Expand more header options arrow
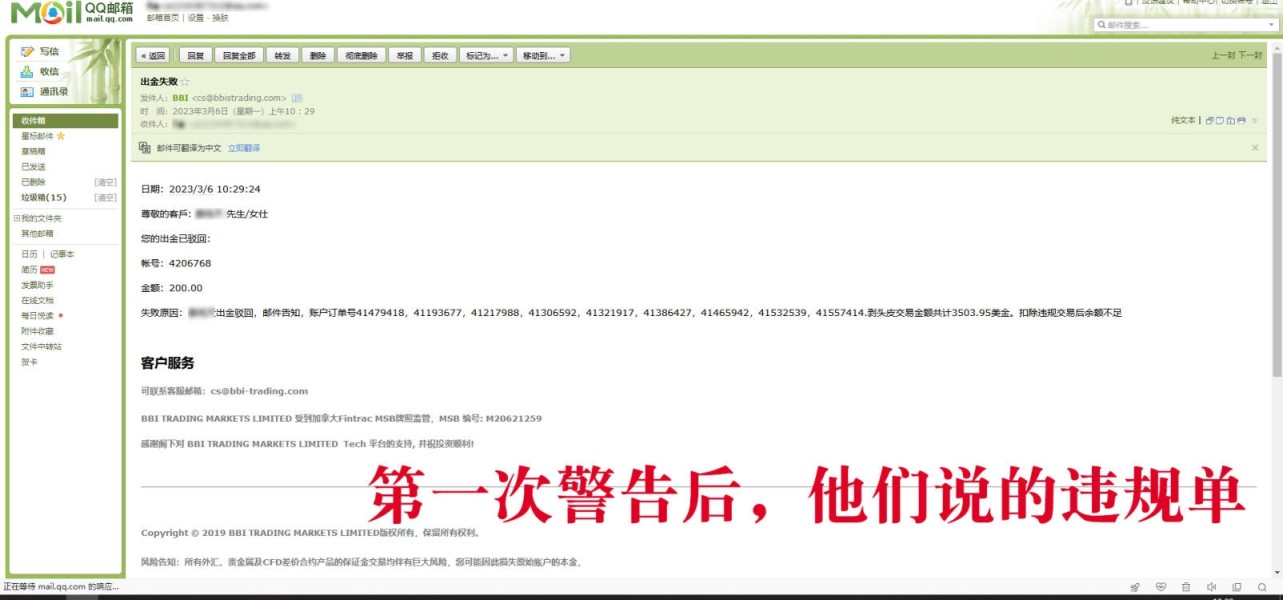 pyautogui.click(x=1255, y=120)
